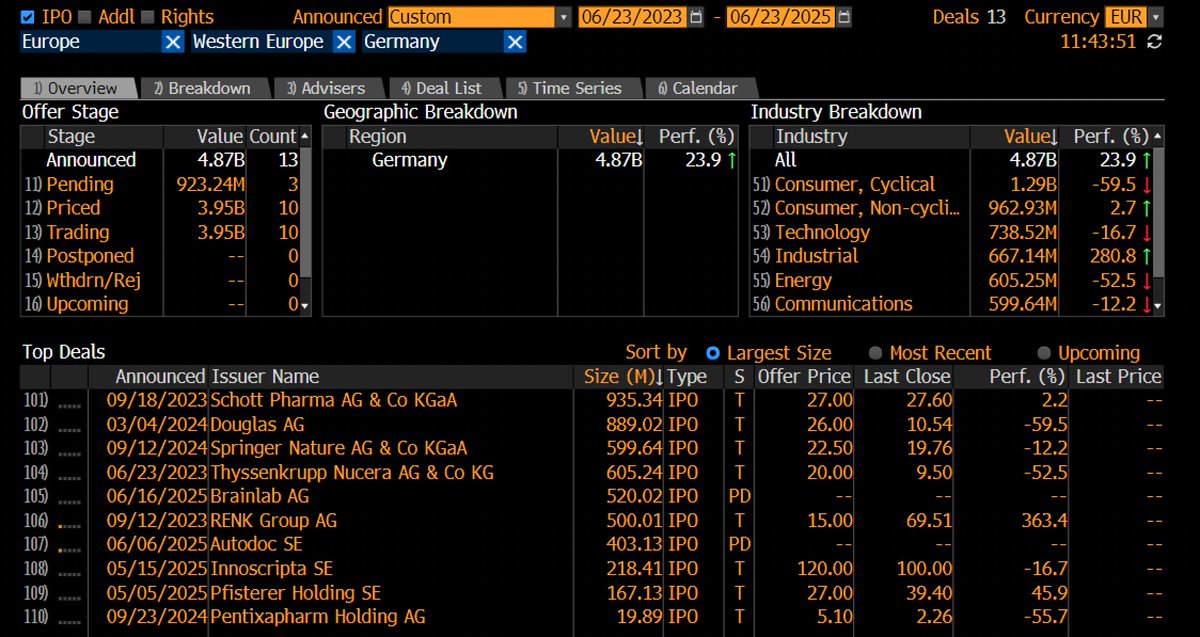Select Germany in Geographic Breakdown

[410, 160]
